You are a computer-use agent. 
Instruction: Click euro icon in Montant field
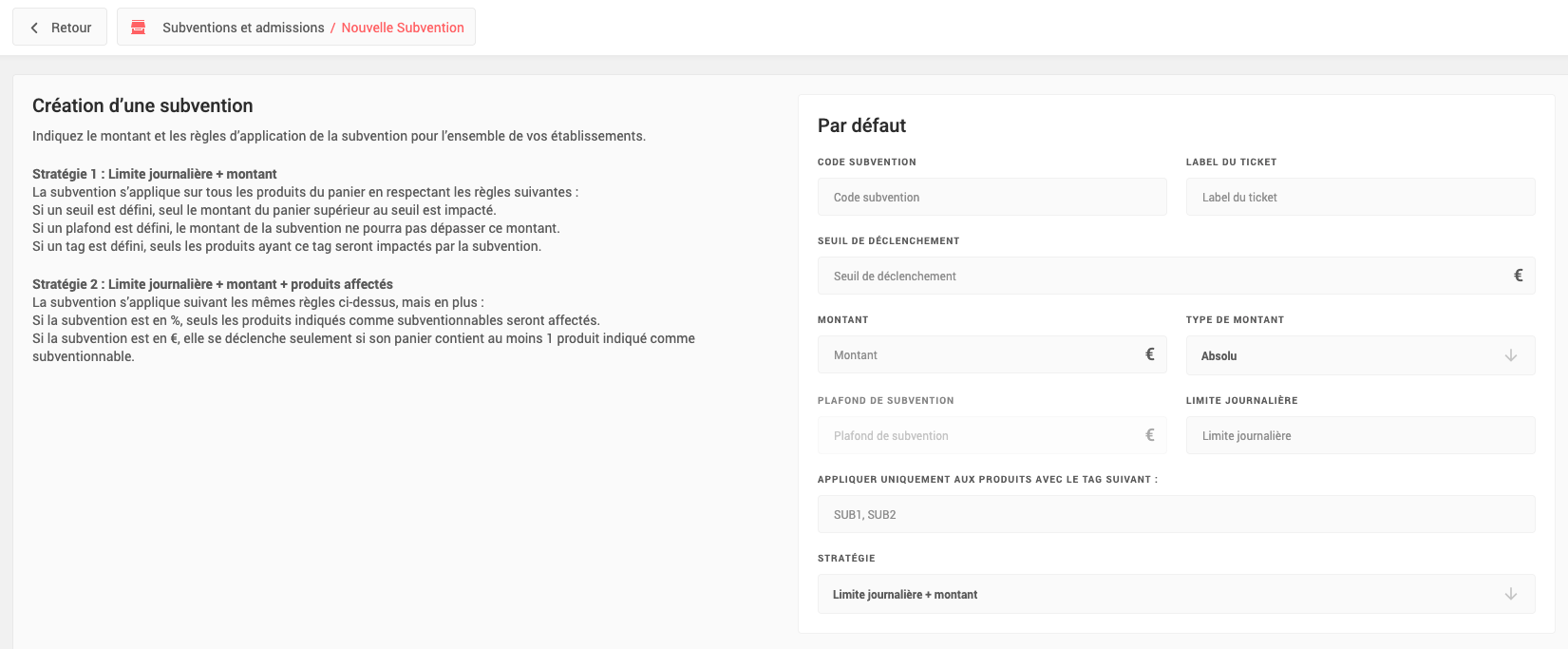pyautogui.click(x=1149, y=354)
